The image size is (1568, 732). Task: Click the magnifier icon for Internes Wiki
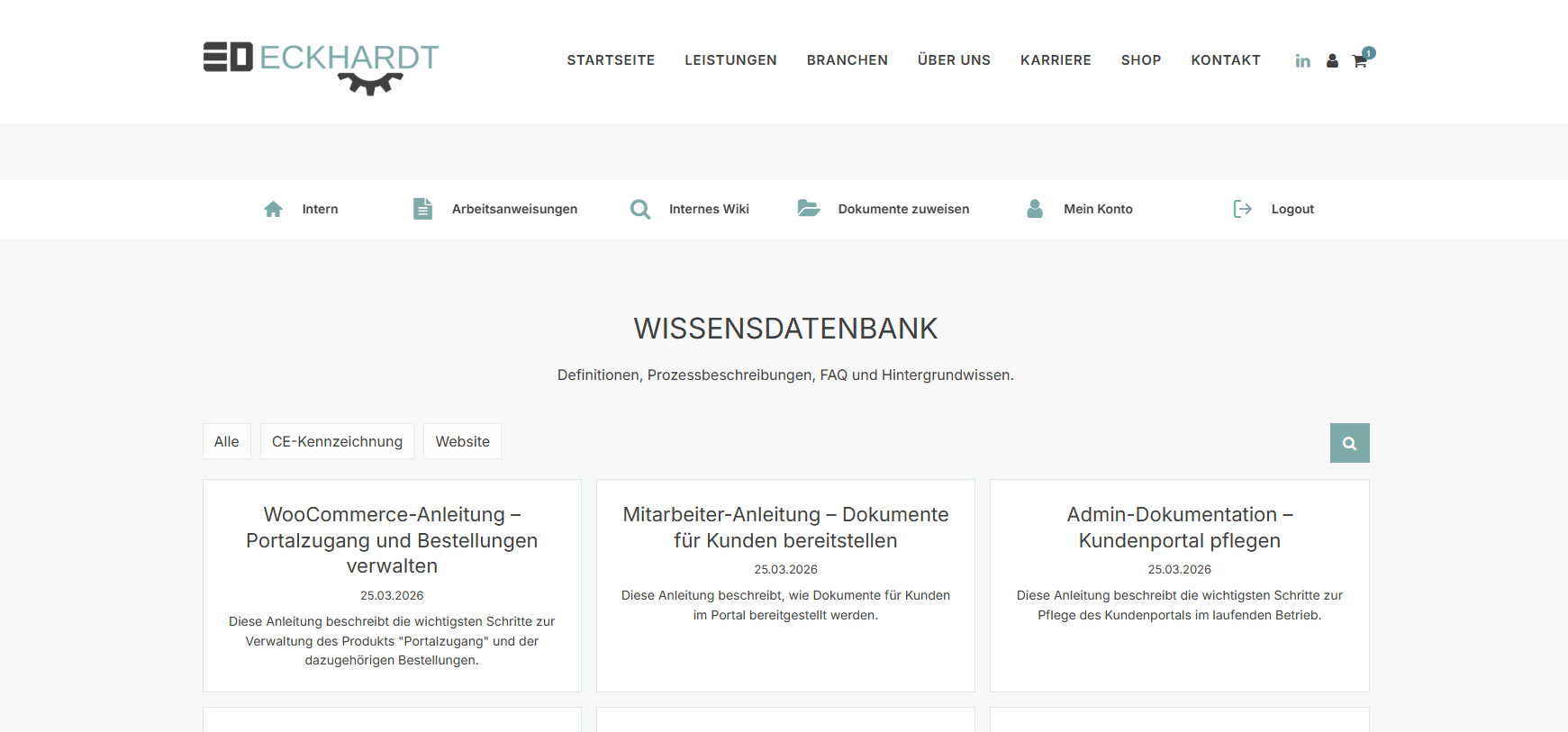tap(640, 209)
